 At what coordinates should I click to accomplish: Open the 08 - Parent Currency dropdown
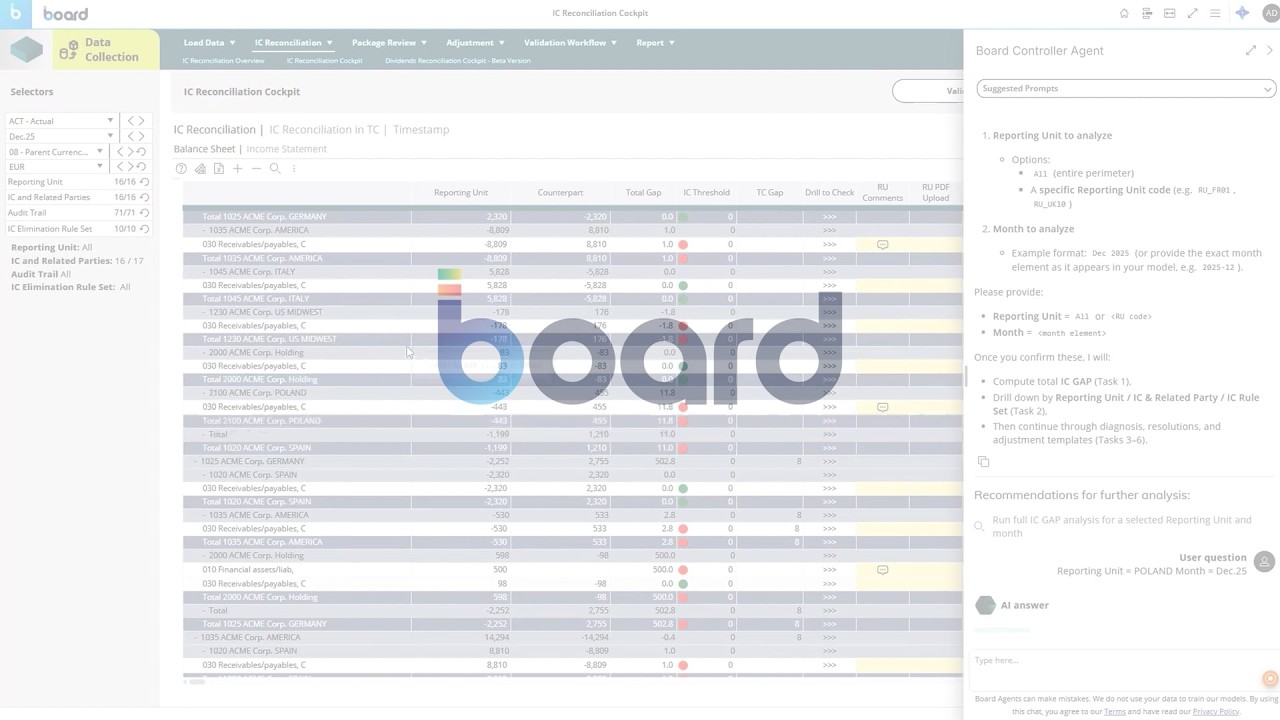click(56, 152)
